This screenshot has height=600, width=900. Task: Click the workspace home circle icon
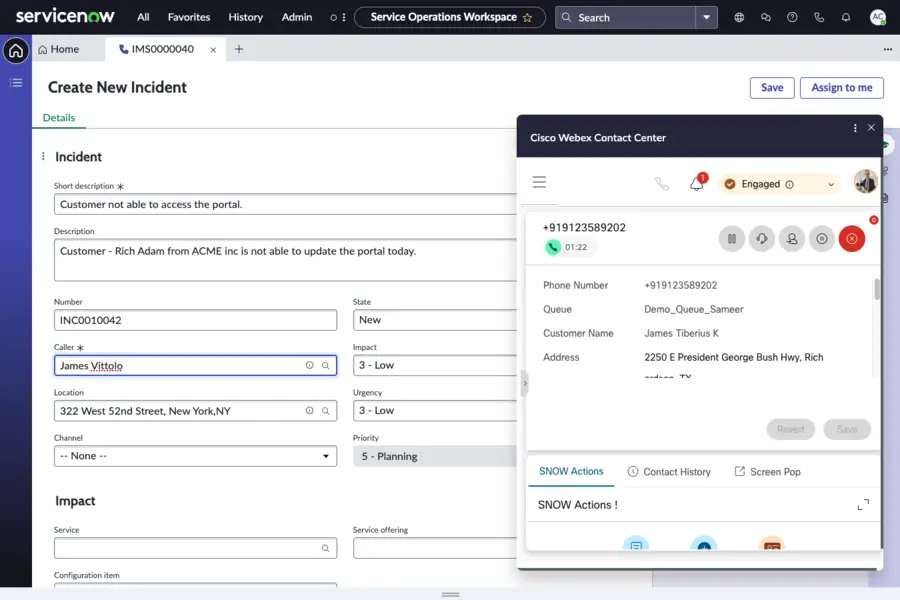16,51
